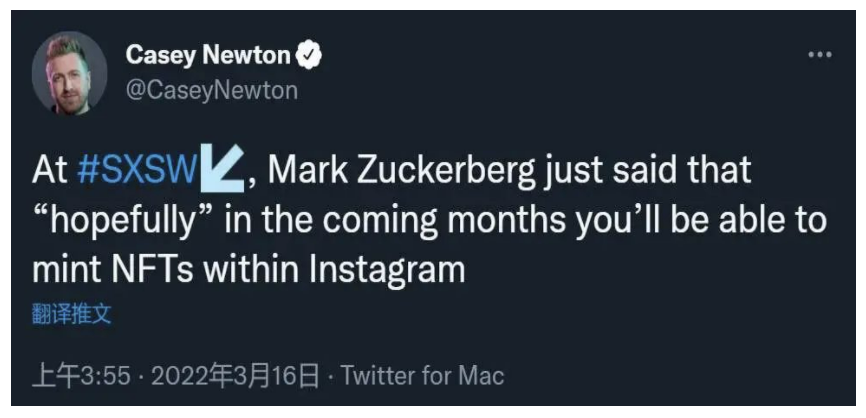Click the 翻译推文 translate tweet link
The image size is (866, 418).
click(x=70, y=316)
